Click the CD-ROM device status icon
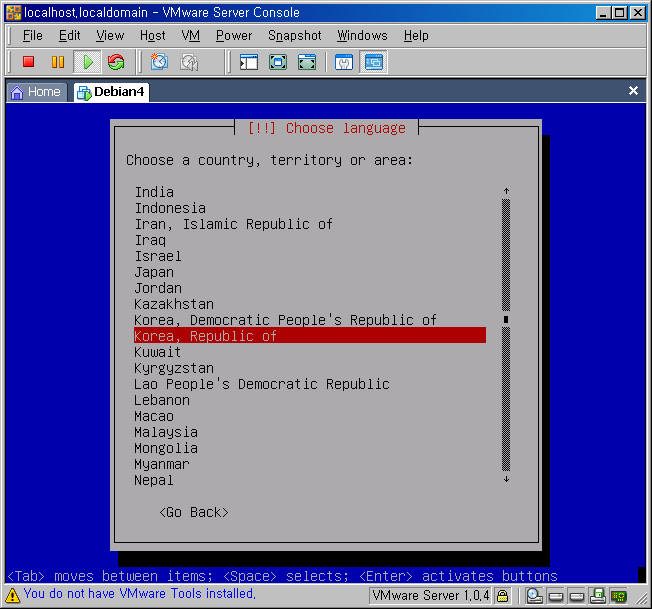 click(535, 596)
